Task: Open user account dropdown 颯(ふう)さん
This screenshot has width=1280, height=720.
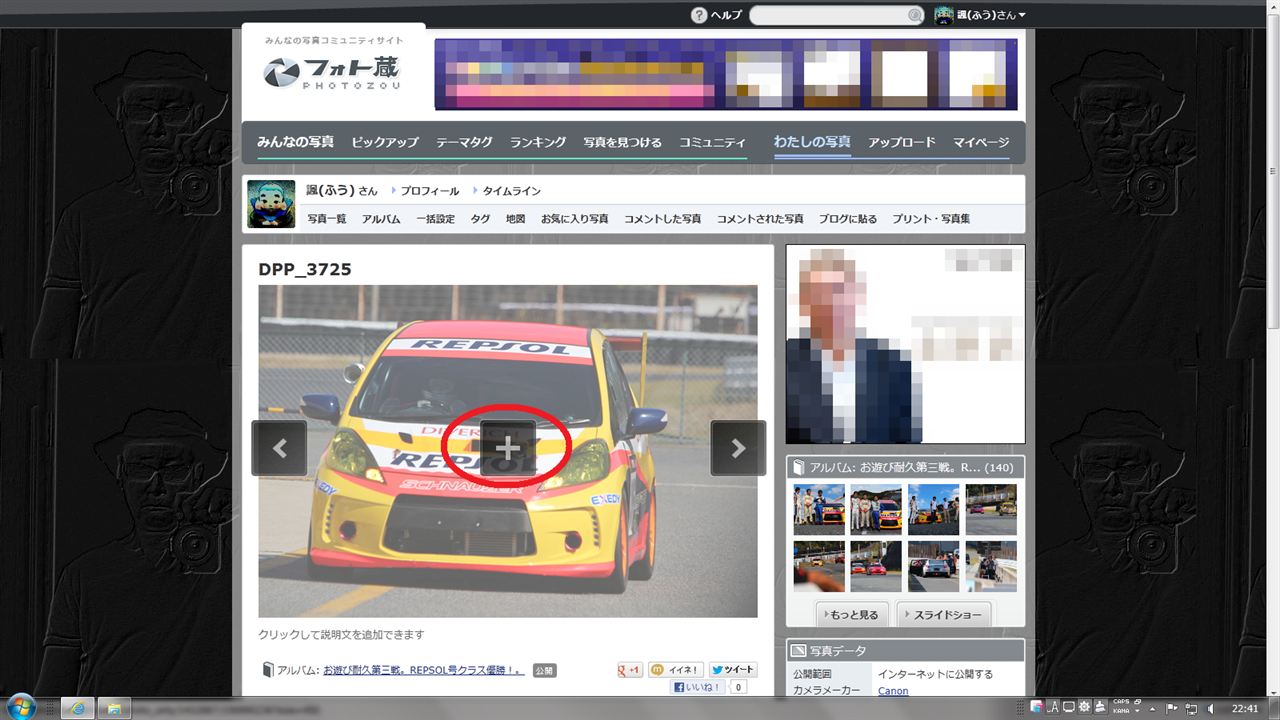Action: point(990,15)
